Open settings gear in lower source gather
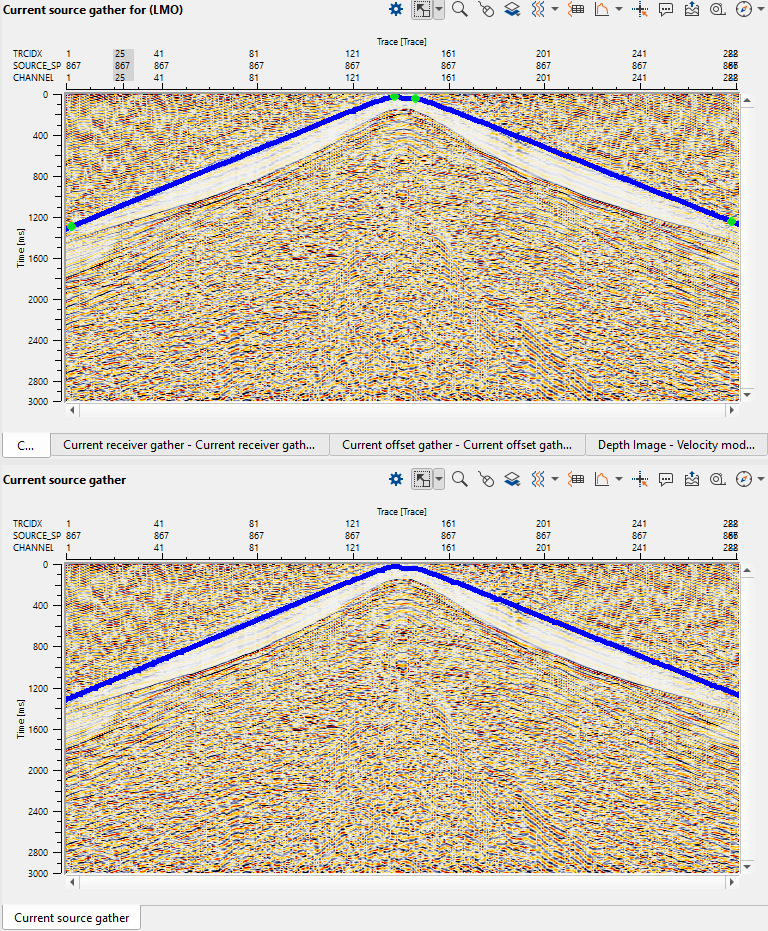Image resolution: width=768 pixels, height=931 pixels. click(396, 479)
